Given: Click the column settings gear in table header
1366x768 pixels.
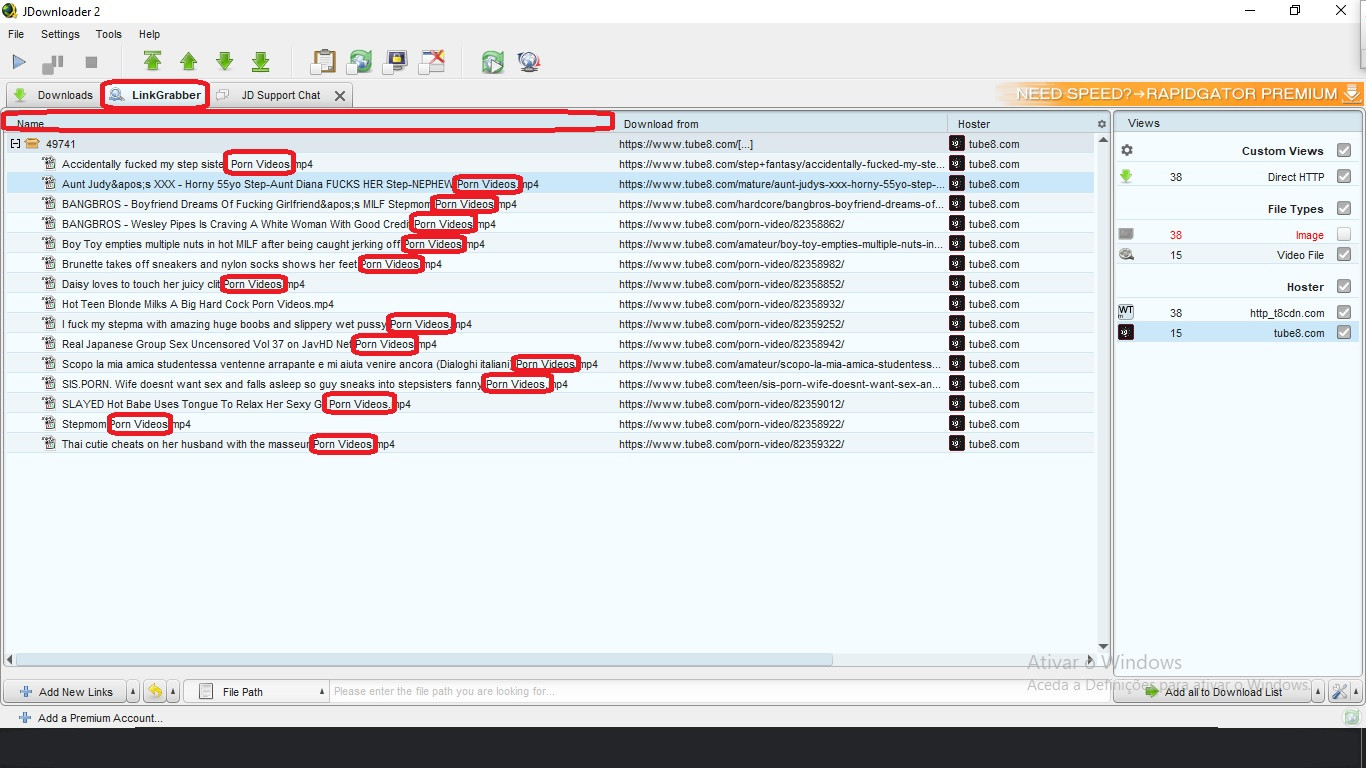Looking at the screenshot, I should click(x=1102, y=124).
